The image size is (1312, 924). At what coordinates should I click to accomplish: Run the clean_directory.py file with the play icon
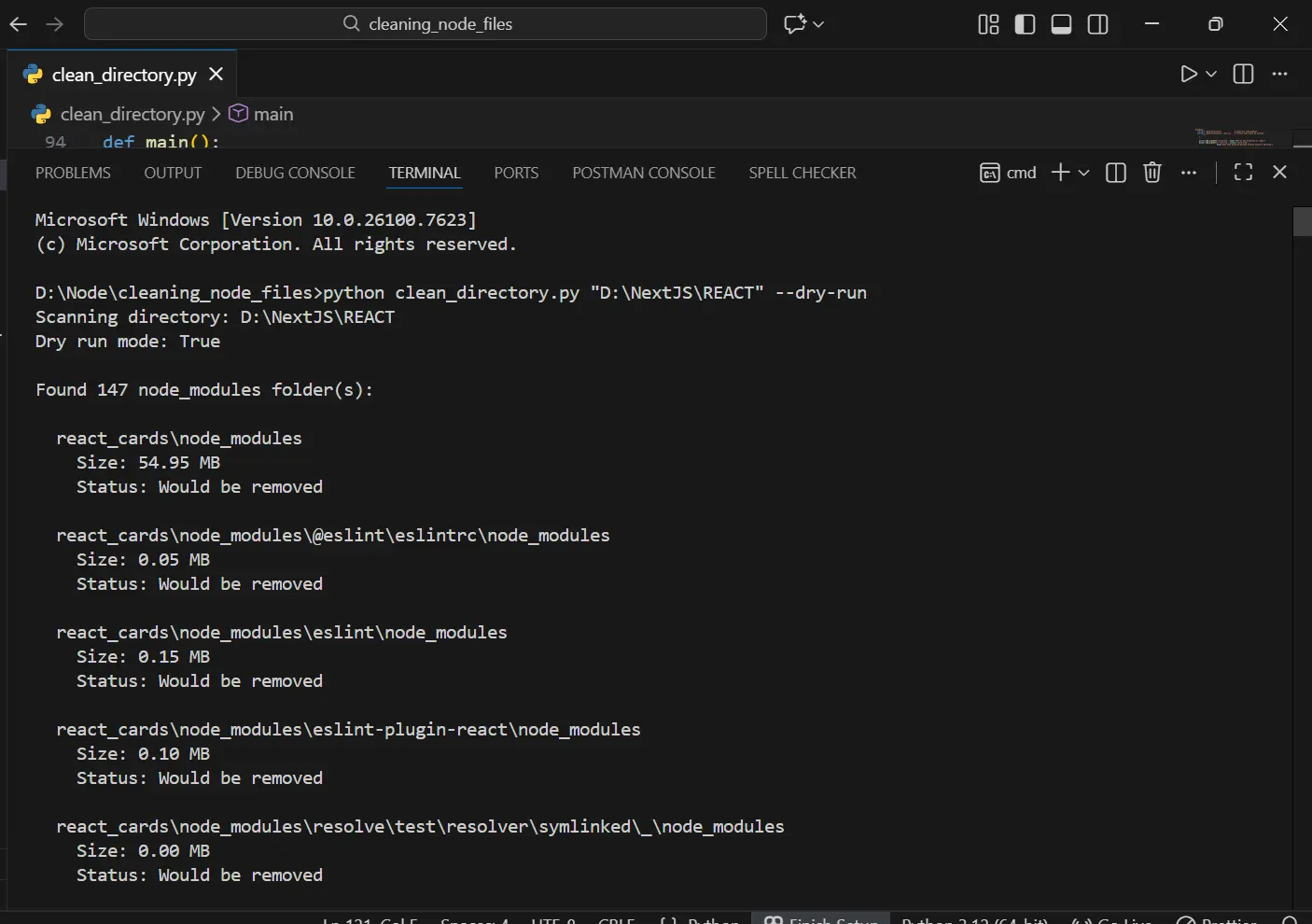click(1188, 74)
